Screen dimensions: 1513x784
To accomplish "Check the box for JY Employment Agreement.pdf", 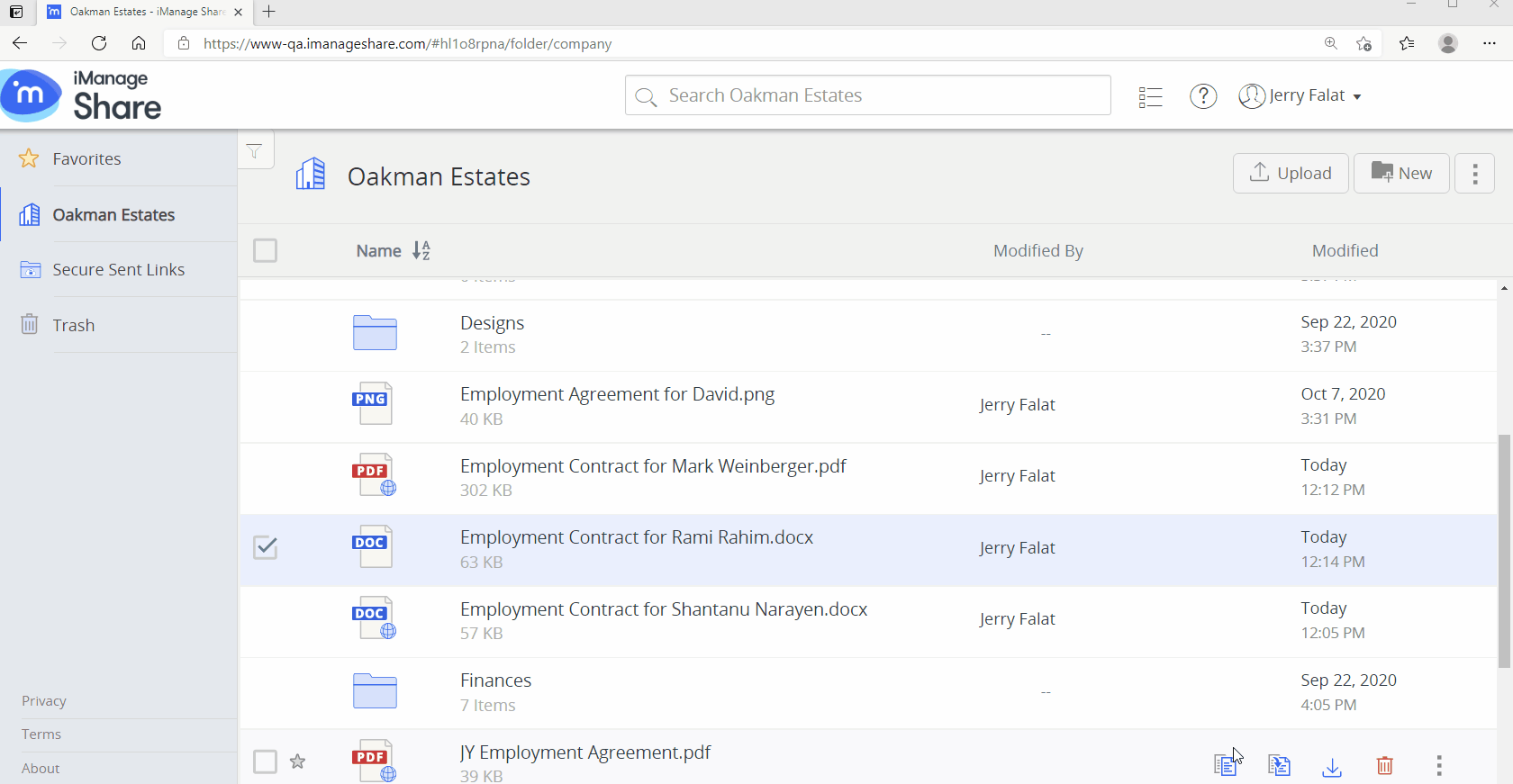I will click(266, 762).
